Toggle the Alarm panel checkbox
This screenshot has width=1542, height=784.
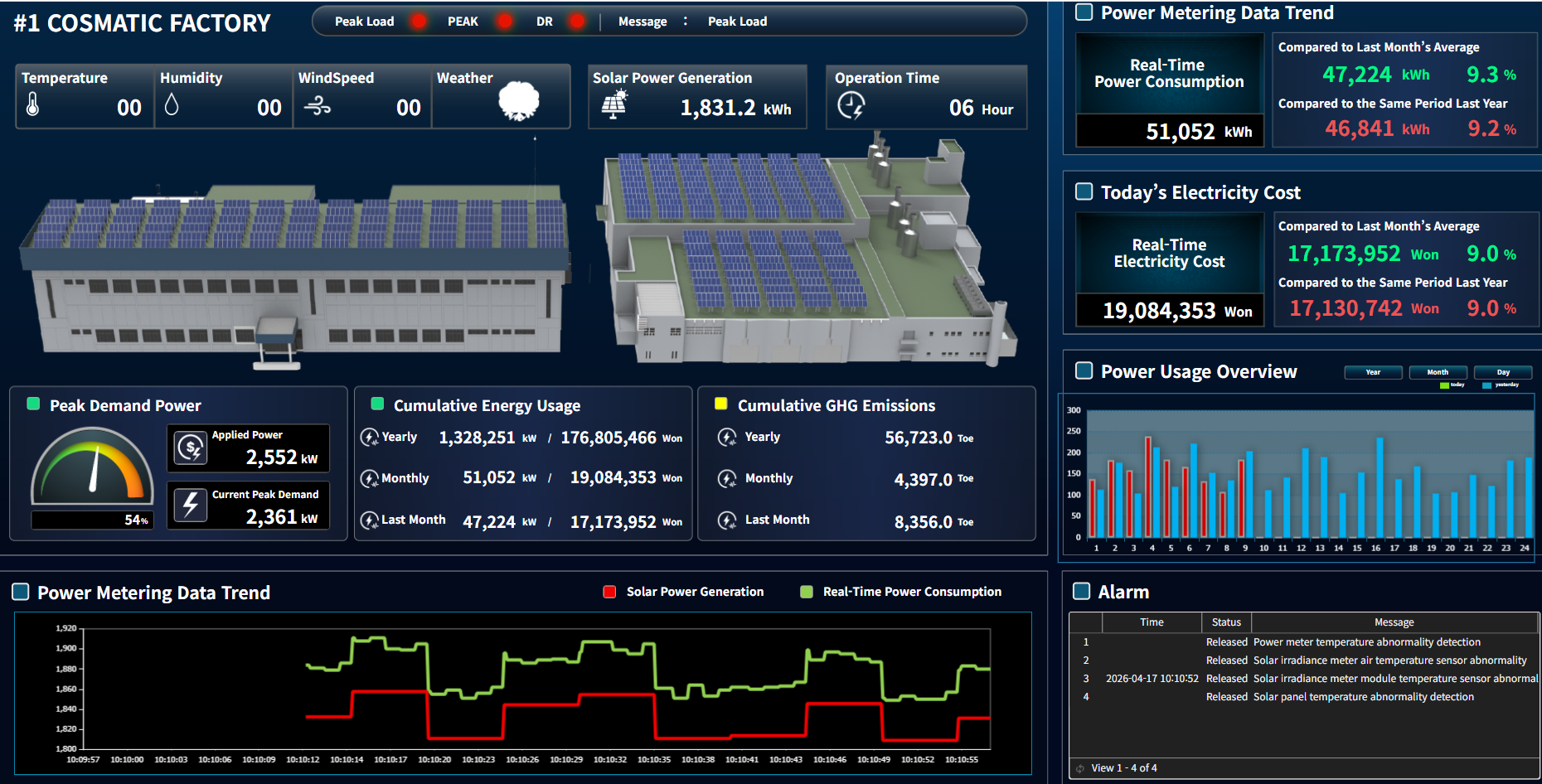[x=1081, y=591]
